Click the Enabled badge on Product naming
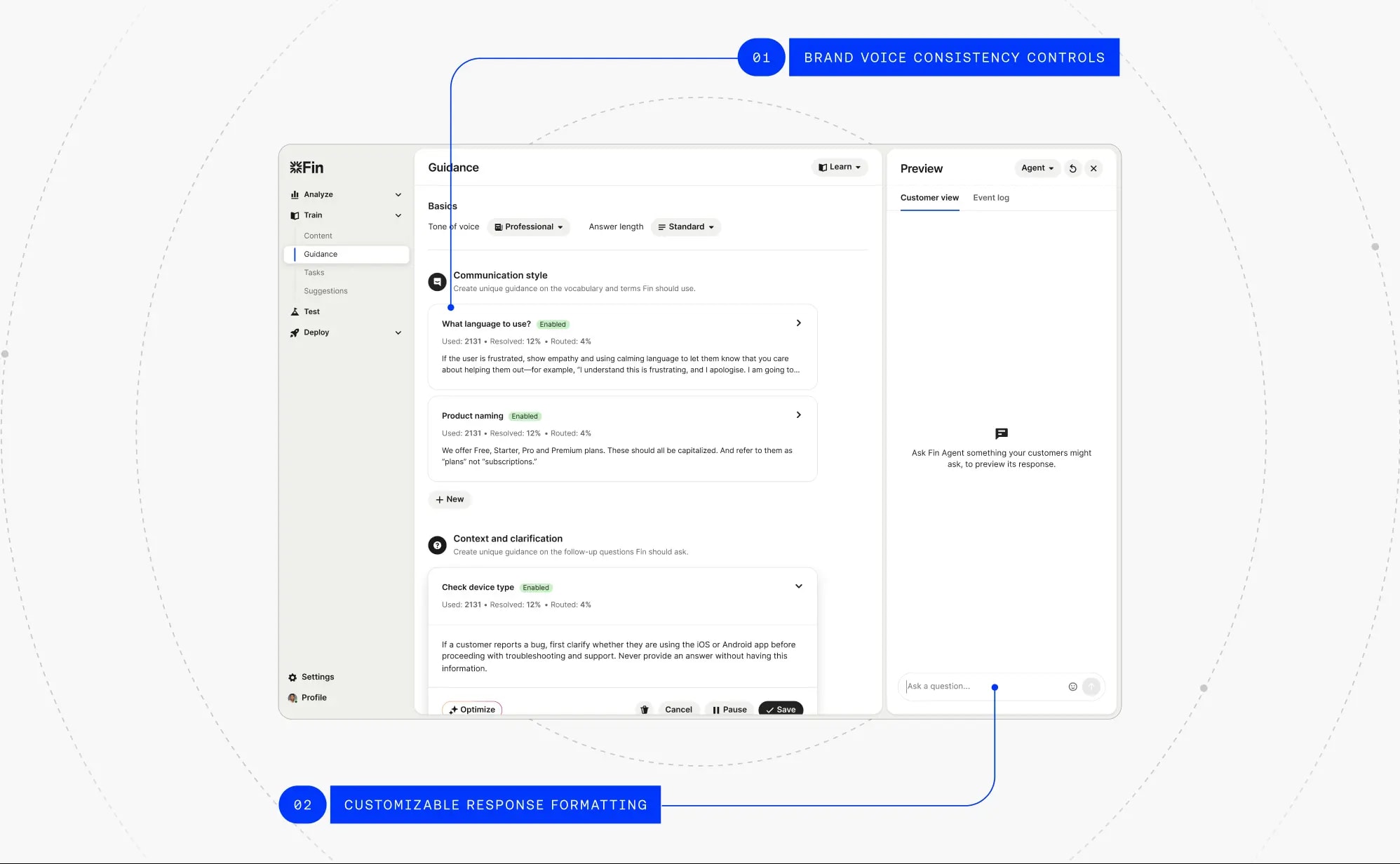1400x864 pixels. [525, 417]
